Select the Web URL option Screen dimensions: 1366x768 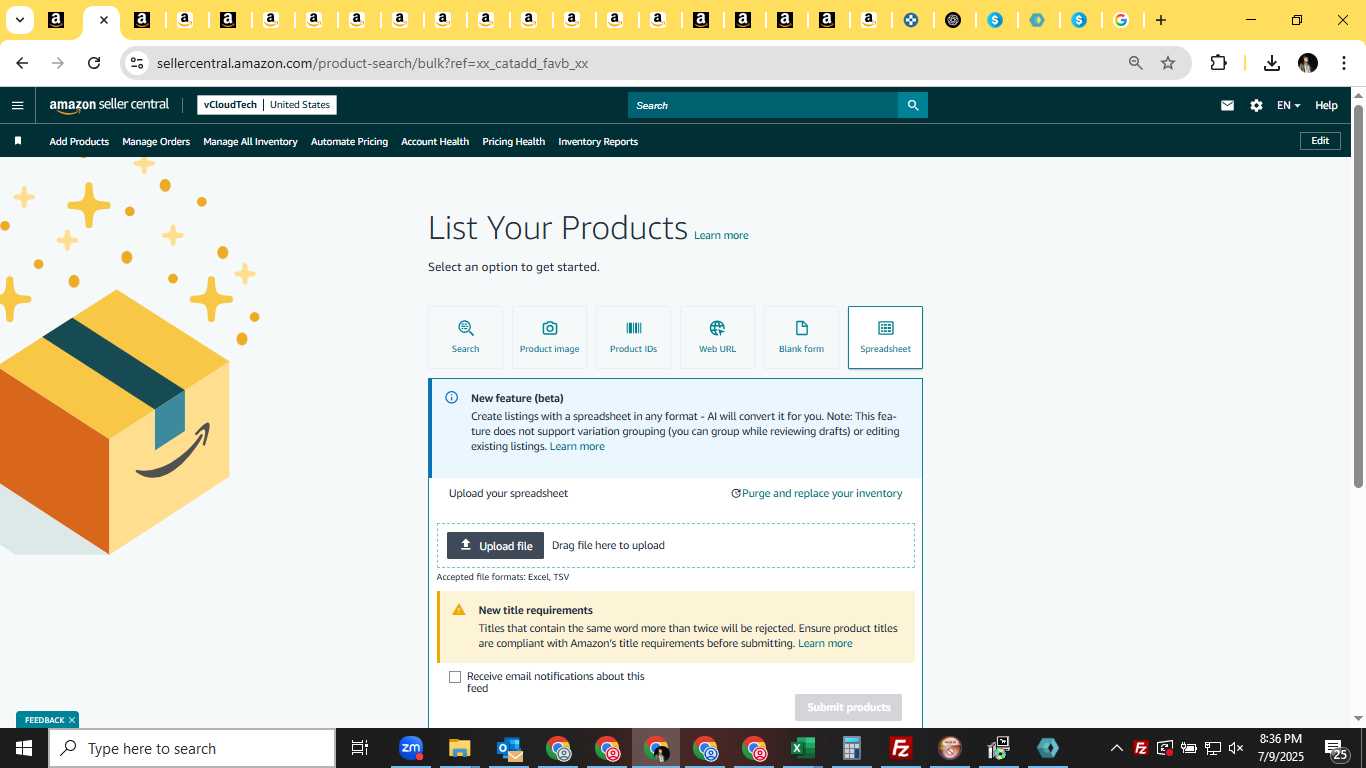coord(717,337)
